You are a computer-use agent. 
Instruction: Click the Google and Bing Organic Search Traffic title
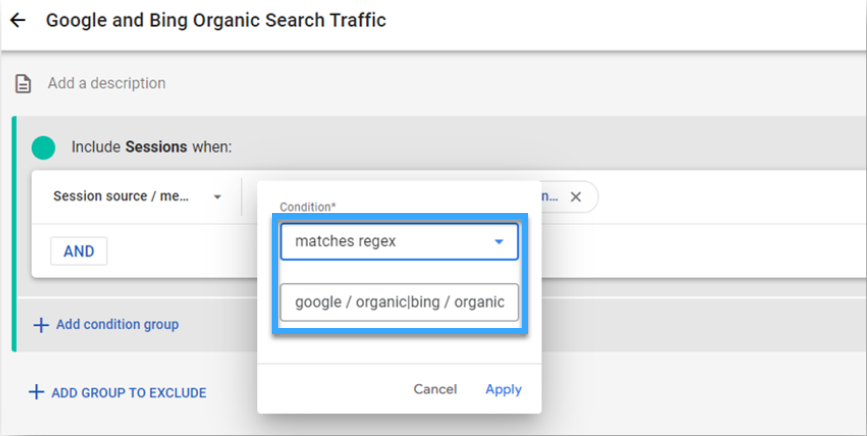tap(216, 20)
